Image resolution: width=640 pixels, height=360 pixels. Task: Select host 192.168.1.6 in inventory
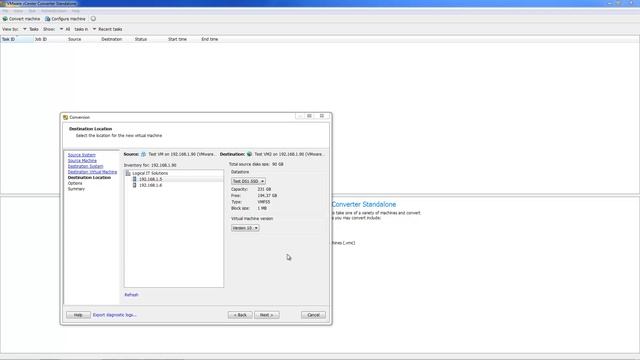click(151, 185)
